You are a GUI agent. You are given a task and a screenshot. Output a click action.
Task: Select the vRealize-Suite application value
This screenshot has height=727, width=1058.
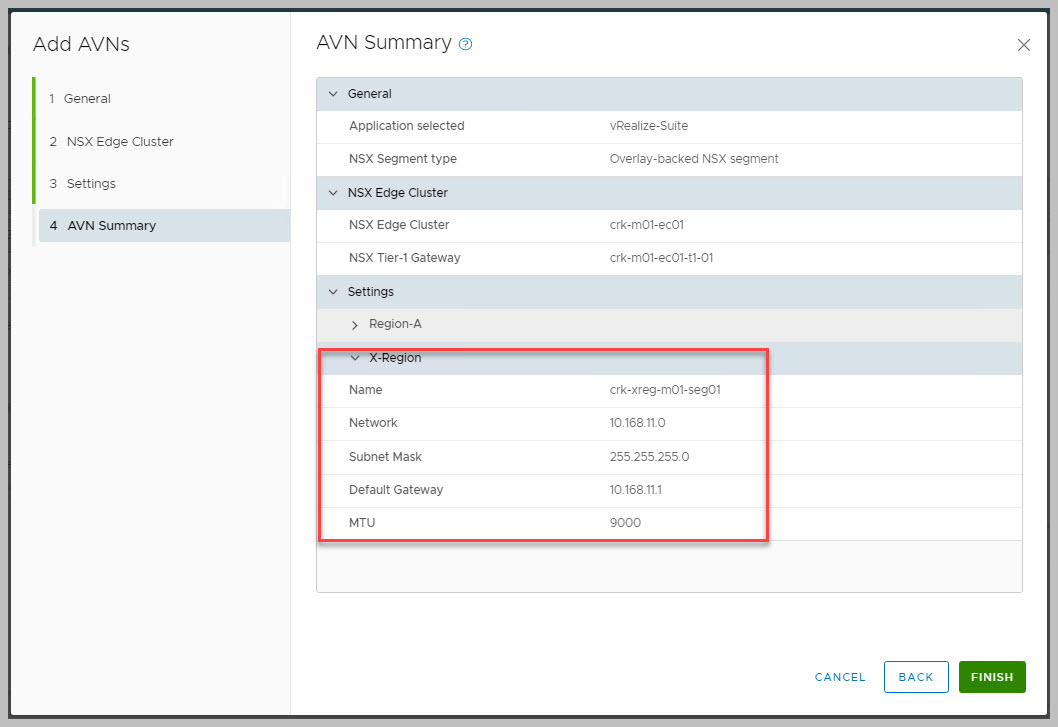tap(648, 126)
